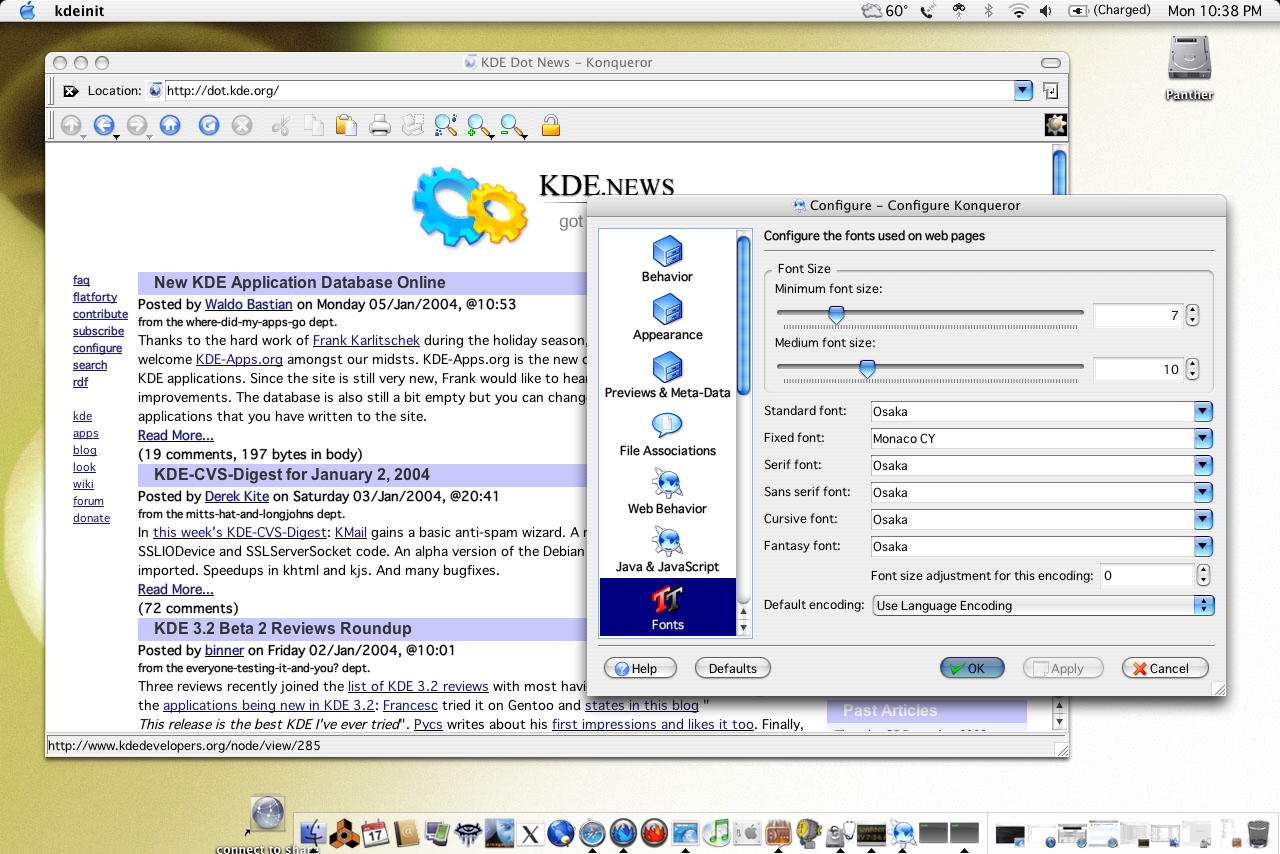Click the OK button

point(972,668)
